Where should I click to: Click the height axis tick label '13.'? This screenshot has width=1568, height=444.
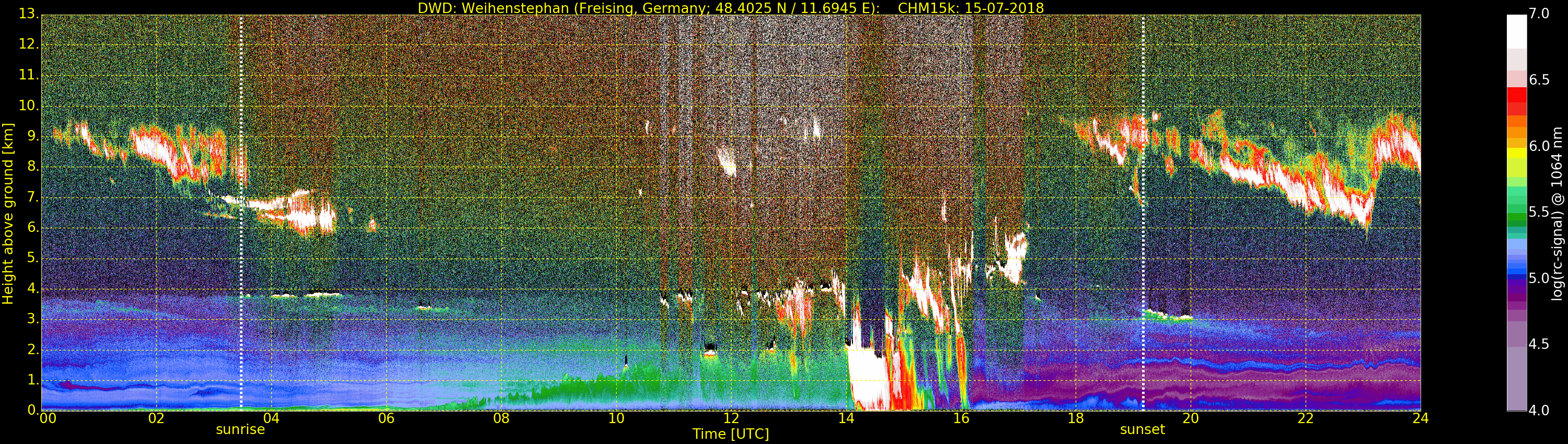coord(28,14)
